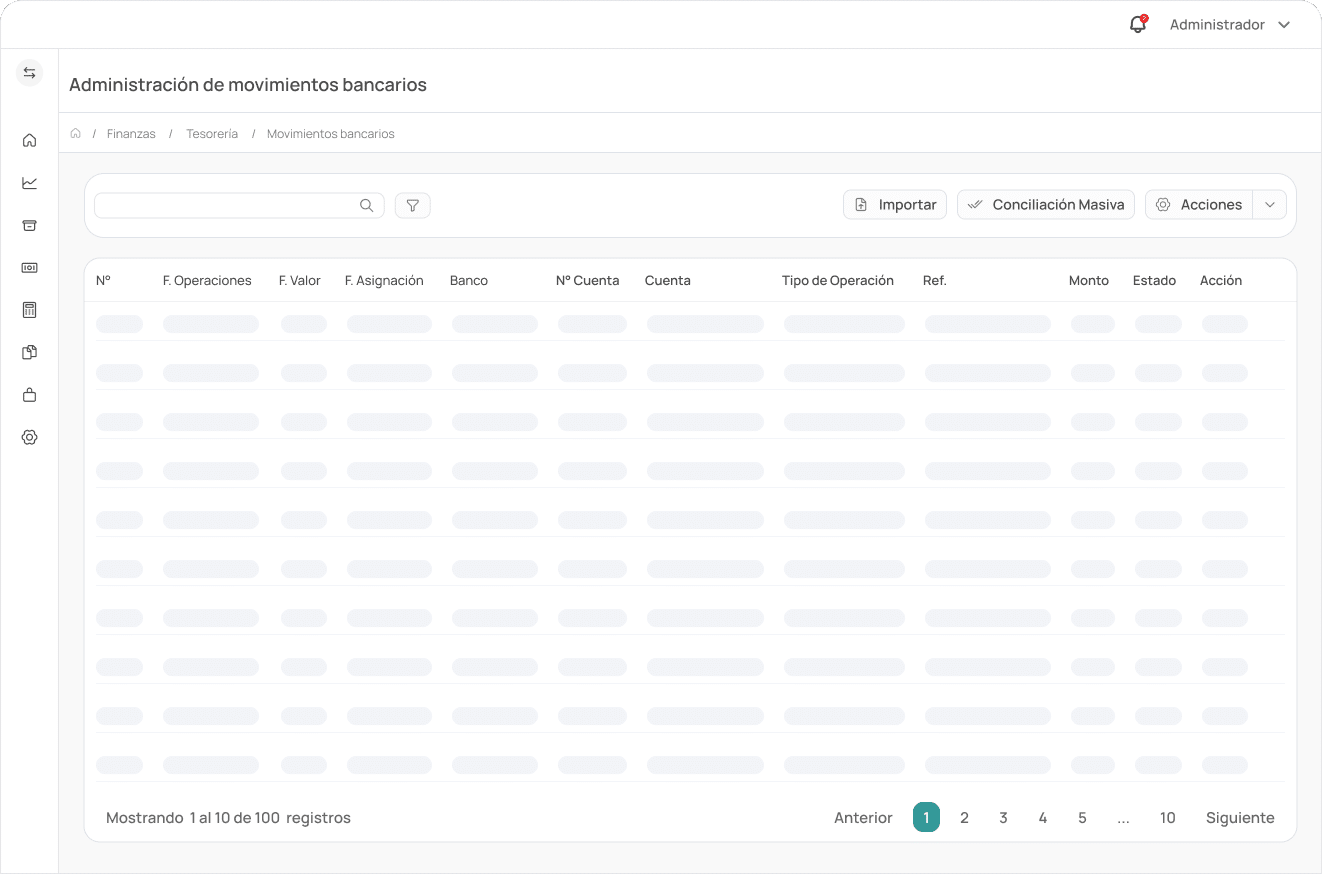Screen dimensions: 1322x874
Task: Click the Banco column header
Action: pyautogui.click(x=469, y=280)
